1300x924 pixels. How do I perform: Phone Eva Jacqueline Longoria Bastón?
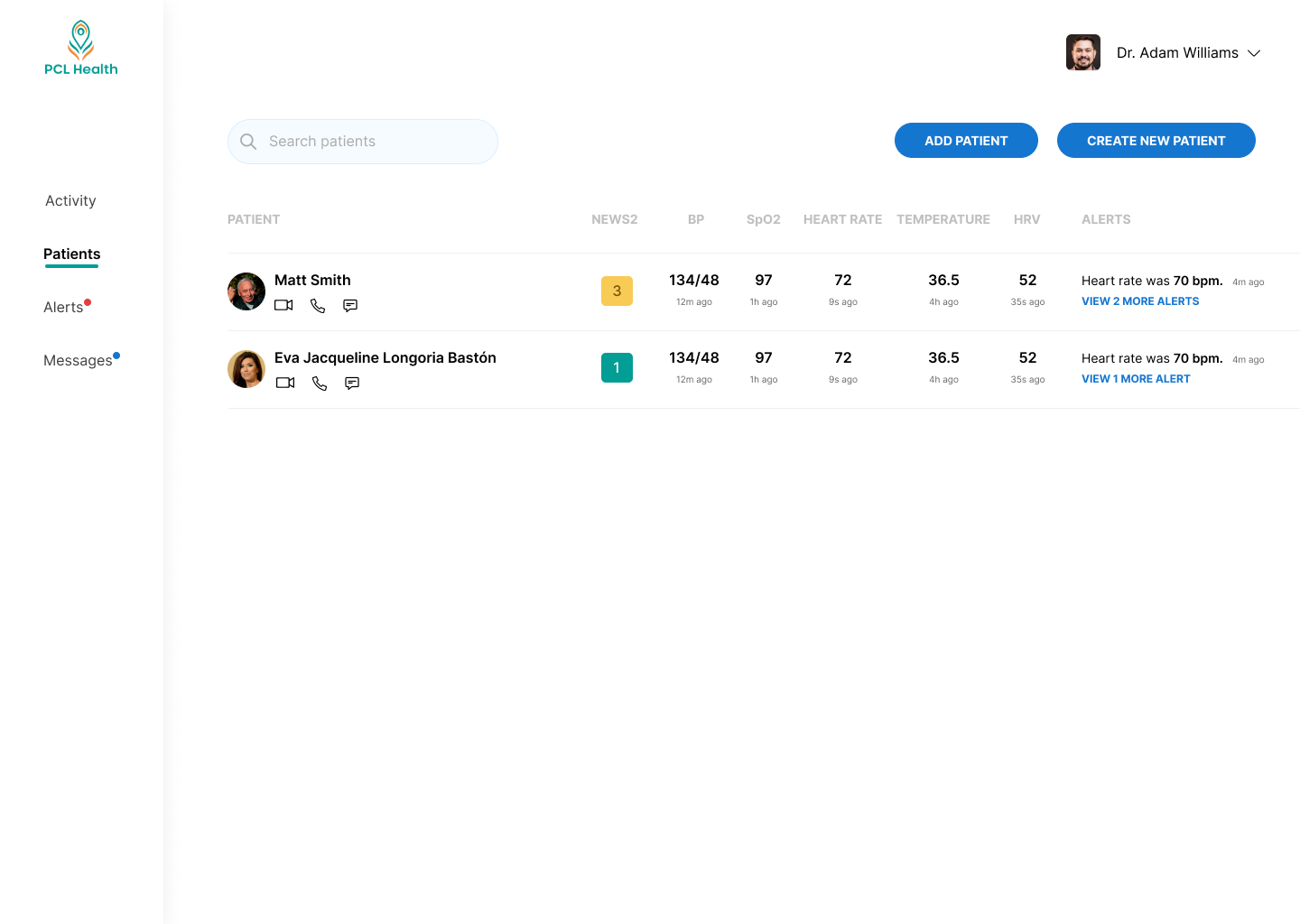(x=319, y=383)
